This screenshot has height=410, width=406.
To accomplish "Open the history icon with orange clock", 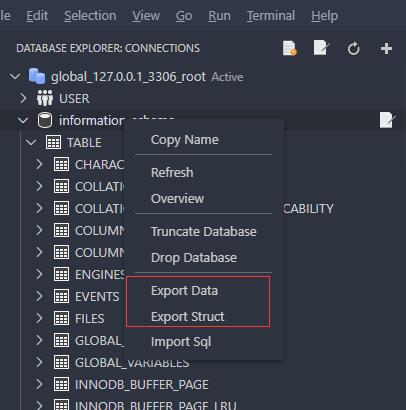I will [x=289, y=48].
